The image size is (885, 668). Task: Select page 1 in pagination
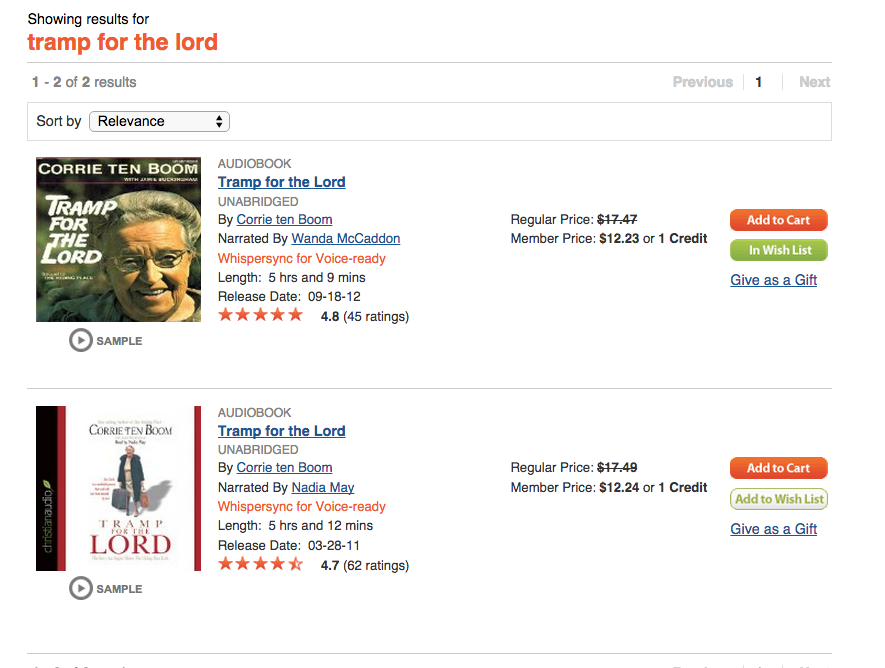(x=759, y=82)
